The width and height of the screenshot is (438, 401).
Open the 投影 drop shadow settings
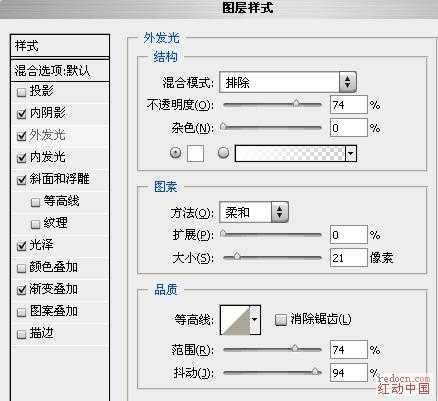(41, 91)
